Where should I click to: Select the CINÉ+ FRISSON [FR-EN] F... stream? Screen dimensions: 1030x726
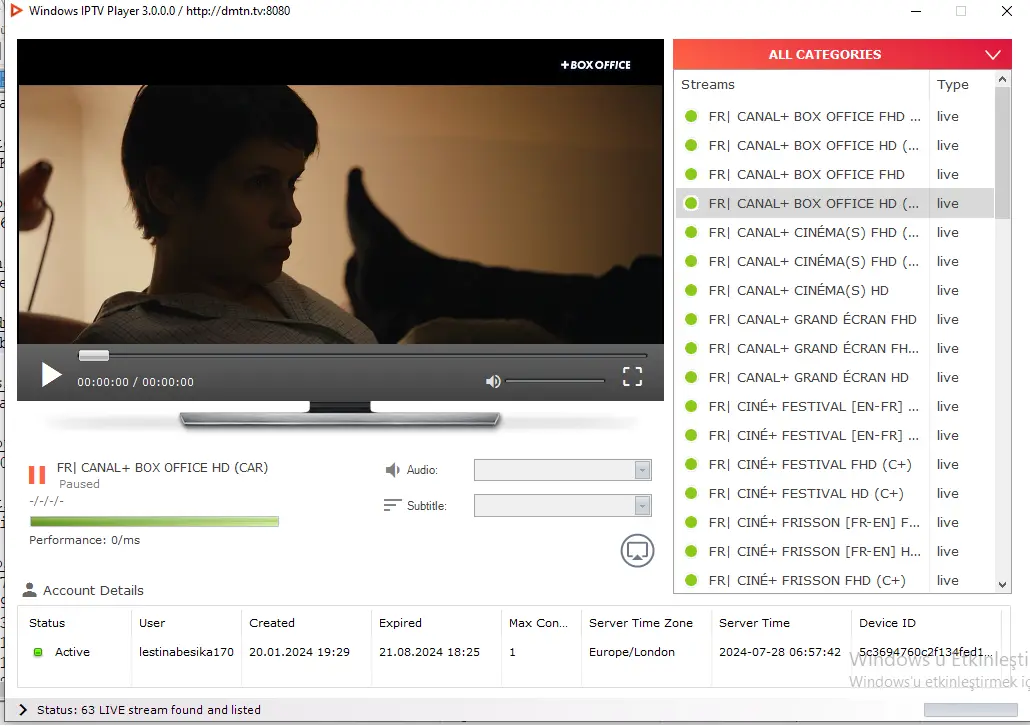pyautogui.click(x=814, y=522)
